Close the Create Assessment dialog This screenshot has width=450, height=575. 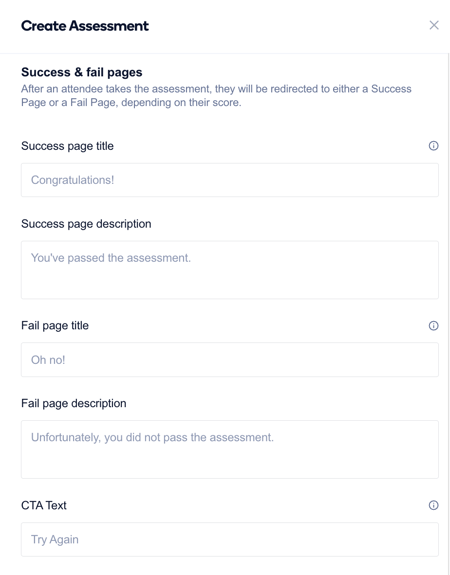pos(434,25)
